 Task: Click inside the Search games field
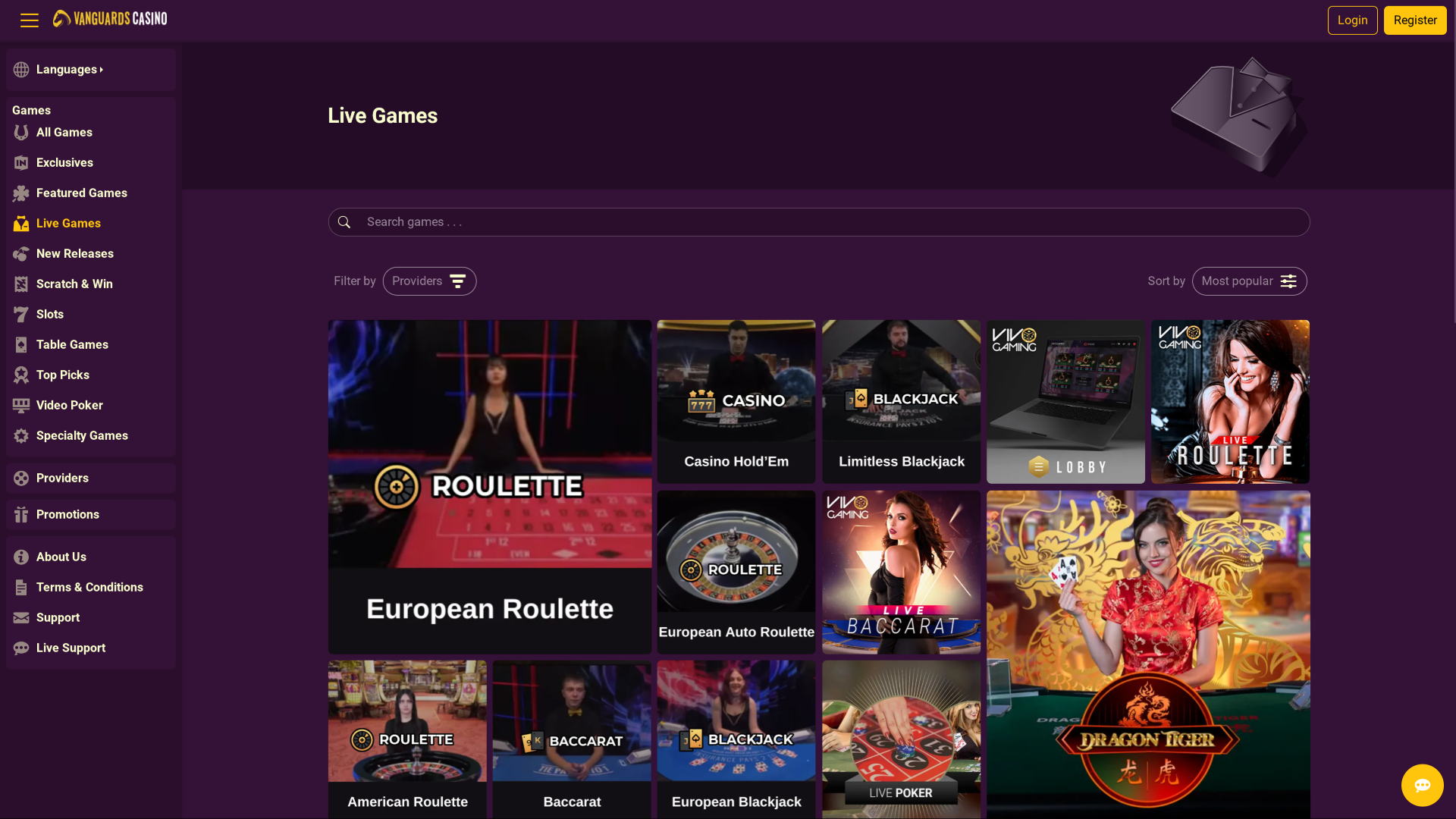point(682,221)
